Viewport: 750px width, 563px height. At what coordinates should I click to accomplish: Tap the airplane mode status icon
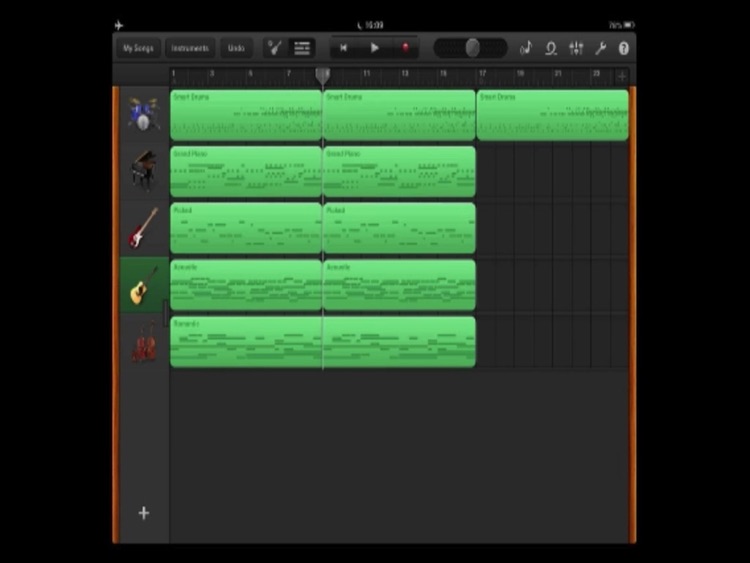(x=119, y=25)
